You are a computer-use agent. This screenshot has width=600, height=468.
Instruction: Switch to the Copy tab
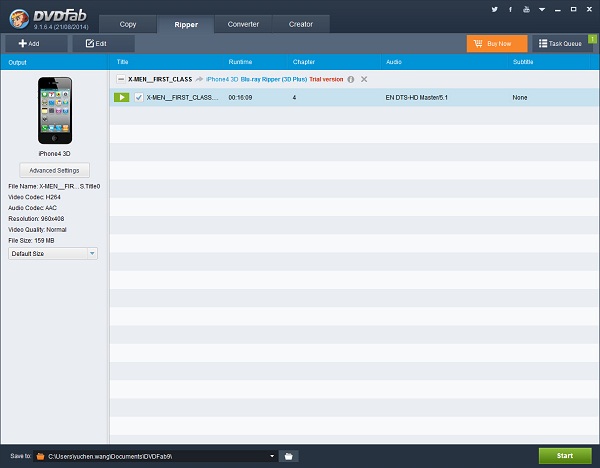point(128,24)
